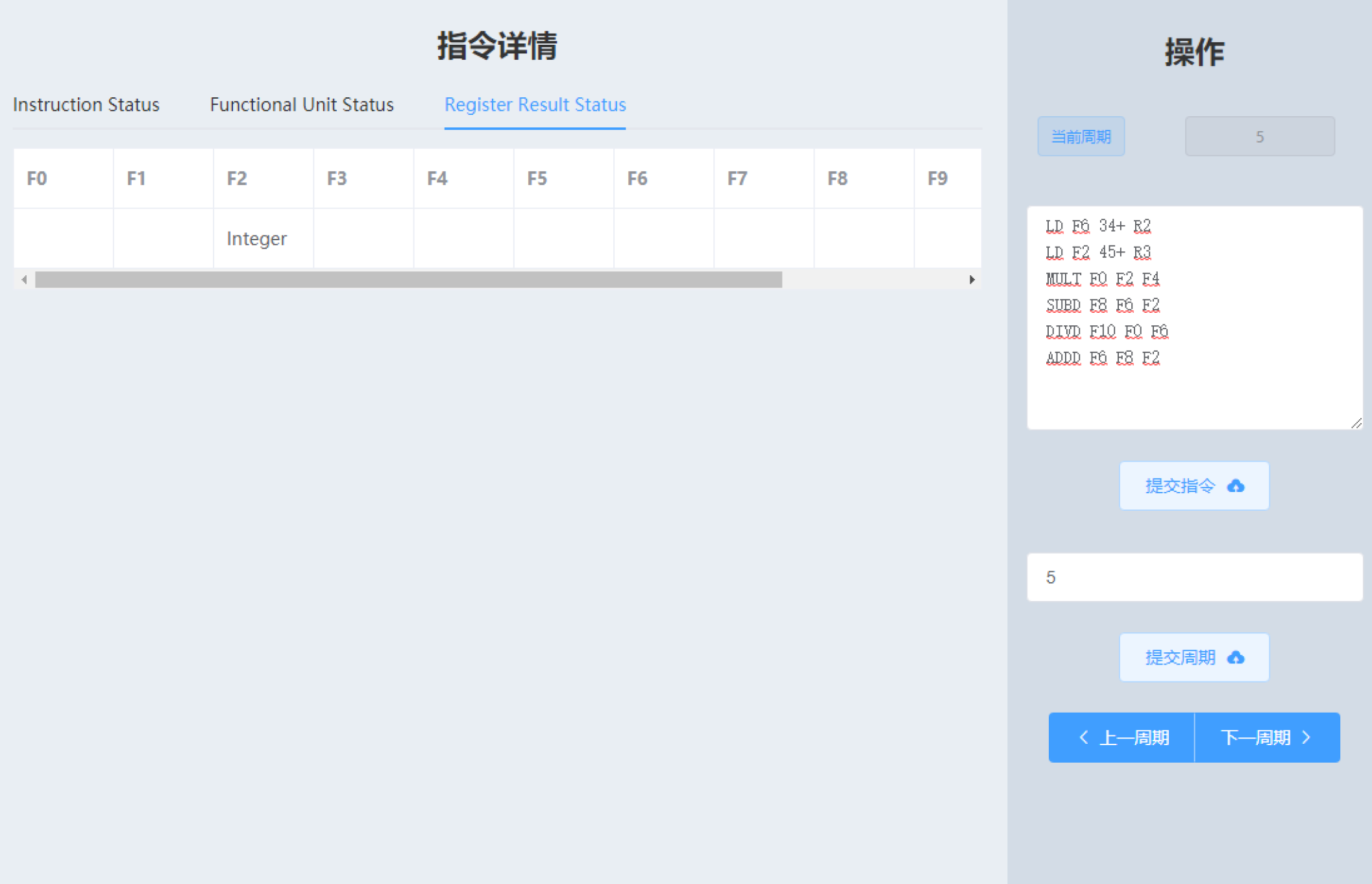Click the textarea resize handle corner

click(x=1356, y=423)
